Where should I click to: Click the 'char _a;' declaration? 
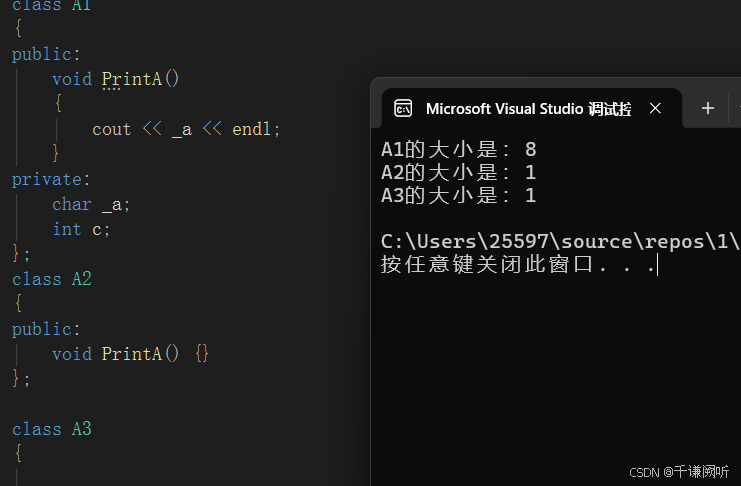(x=91, y=205)
